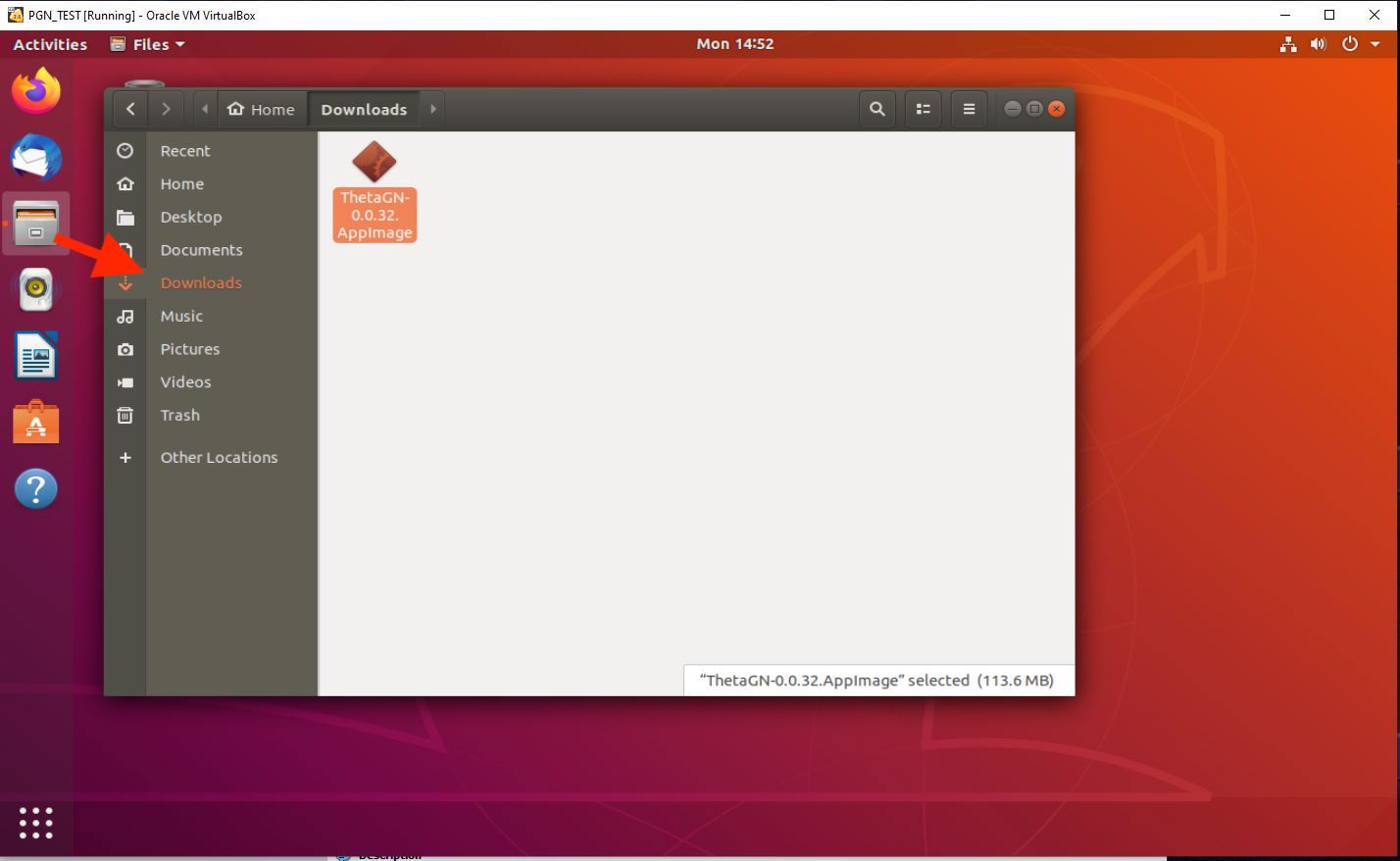Viewport: 1400px width, 861px height.
Task: Minimize the VirtualBox window
Action: 1285,15
